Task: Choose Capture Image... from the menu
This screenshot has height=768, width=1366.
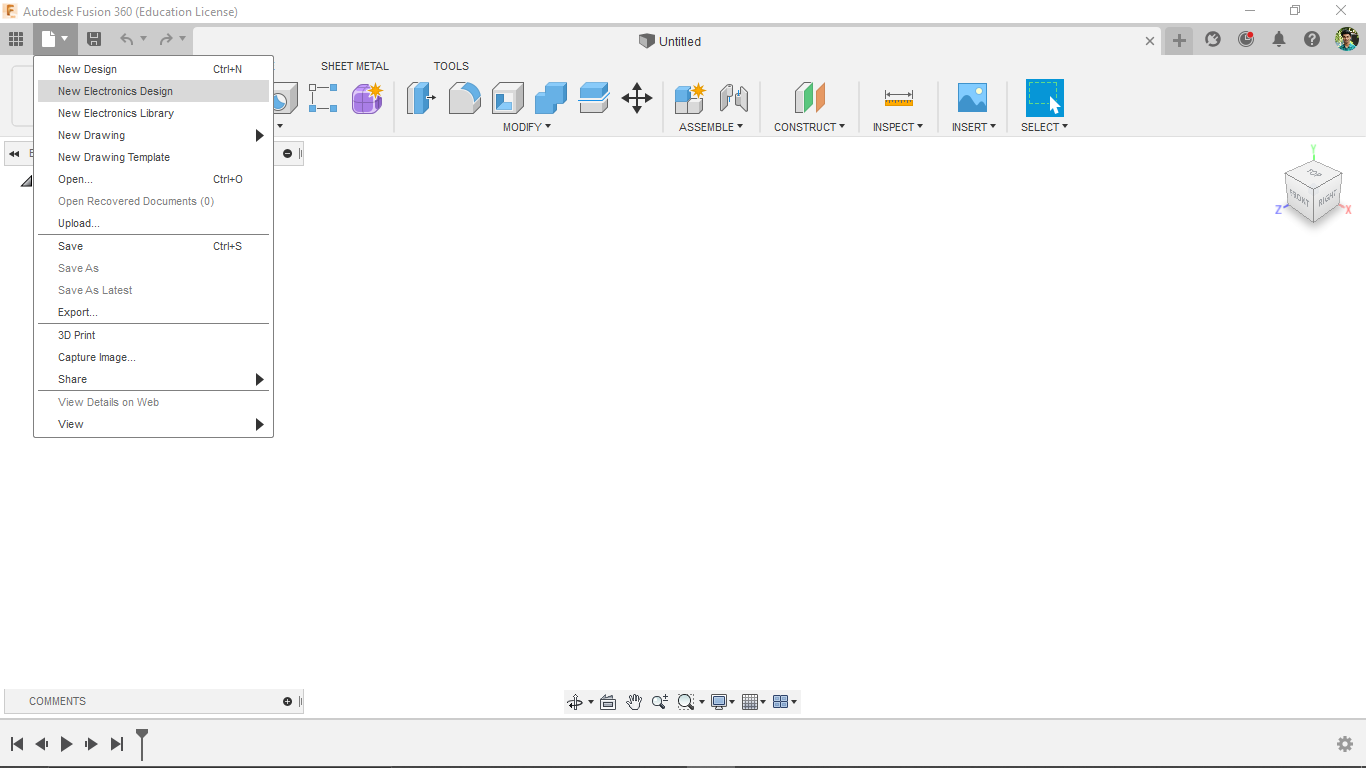Action: (154, 357)
